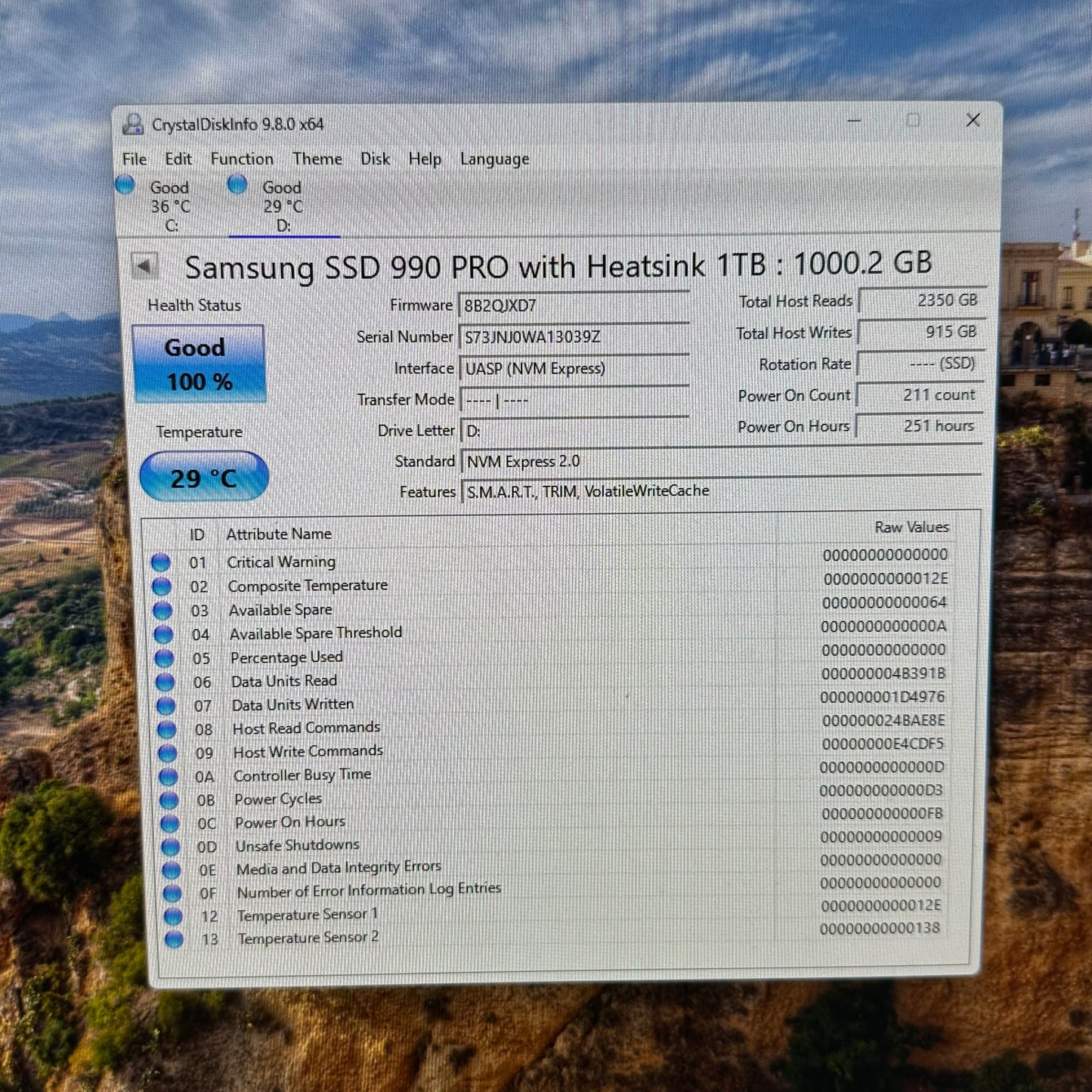
Task: Click status orb for Composite Temperature row
Action: (x=162, y=586)
